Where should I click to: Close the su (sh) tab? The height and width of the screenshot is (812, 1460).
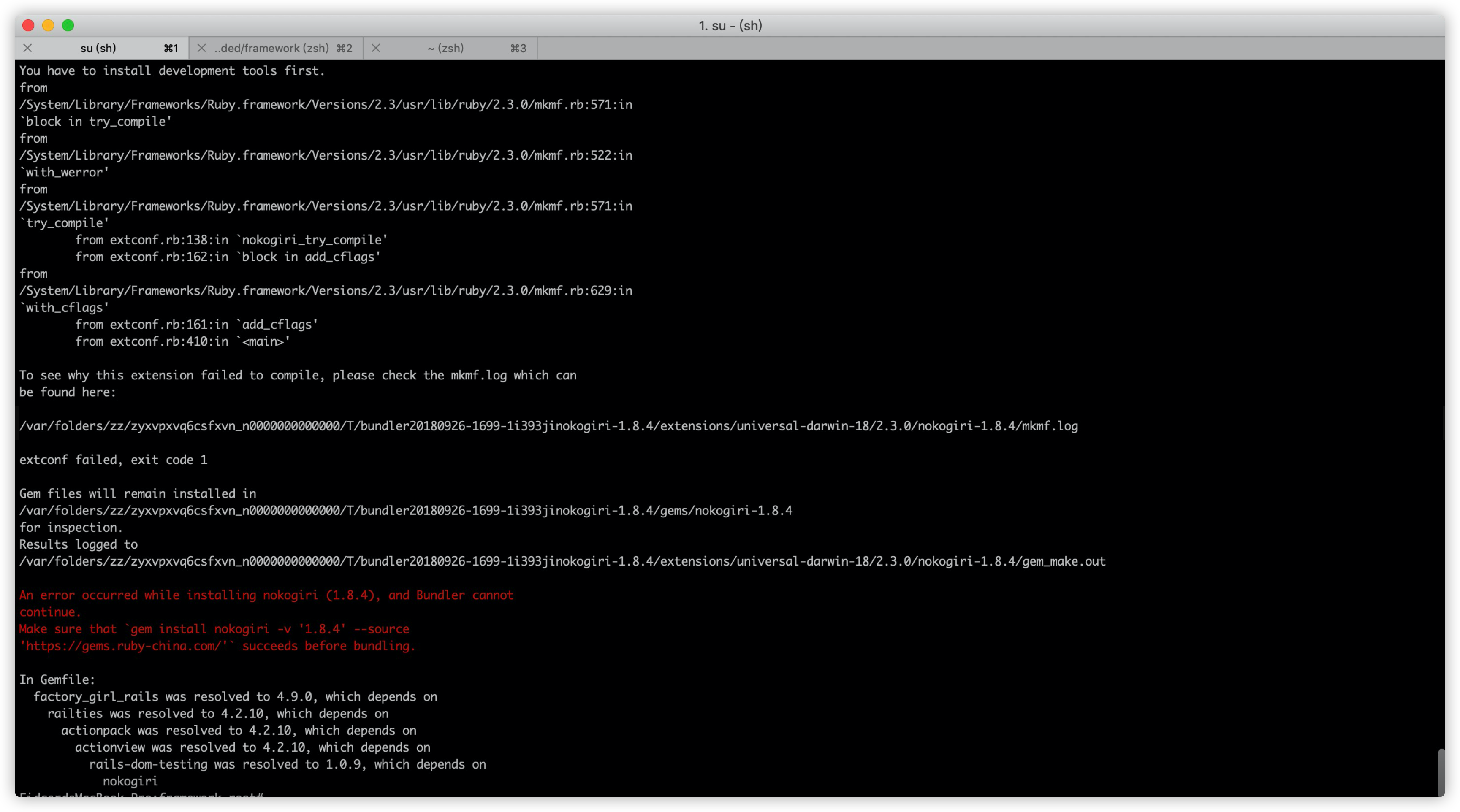coord(27,48)
